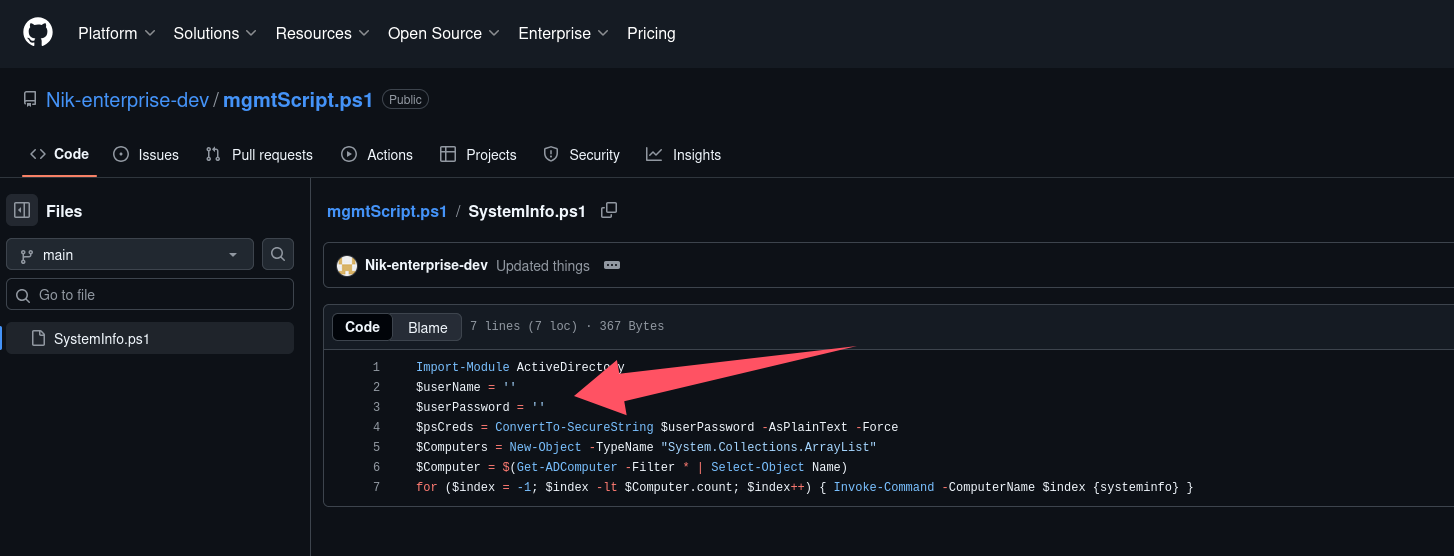Click the Nik-enterprise-dev avatar image
The height and width of the screenshot is (556, 1454).
coord(347,266)
